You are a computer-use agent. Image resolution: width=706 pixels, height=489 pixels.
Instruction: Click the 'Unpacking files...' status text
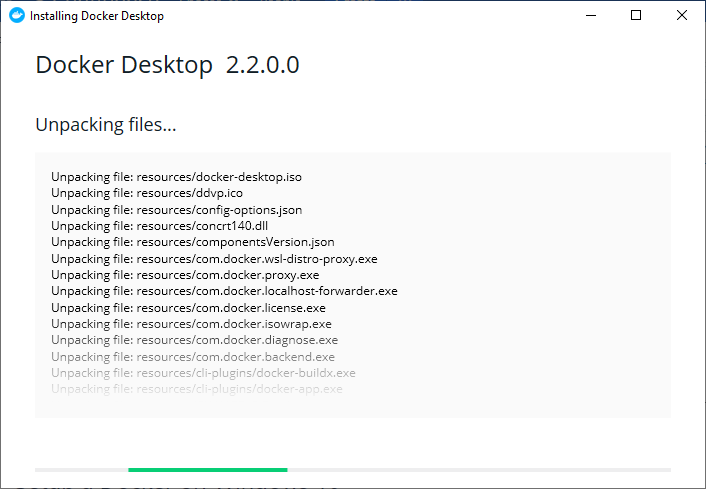106,125
